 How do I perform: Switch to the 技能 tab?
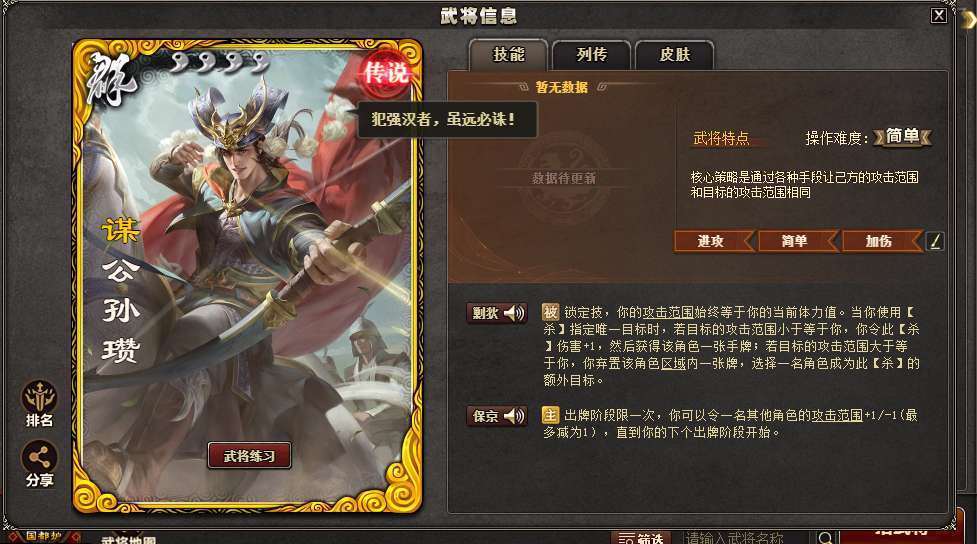point(508,55)
